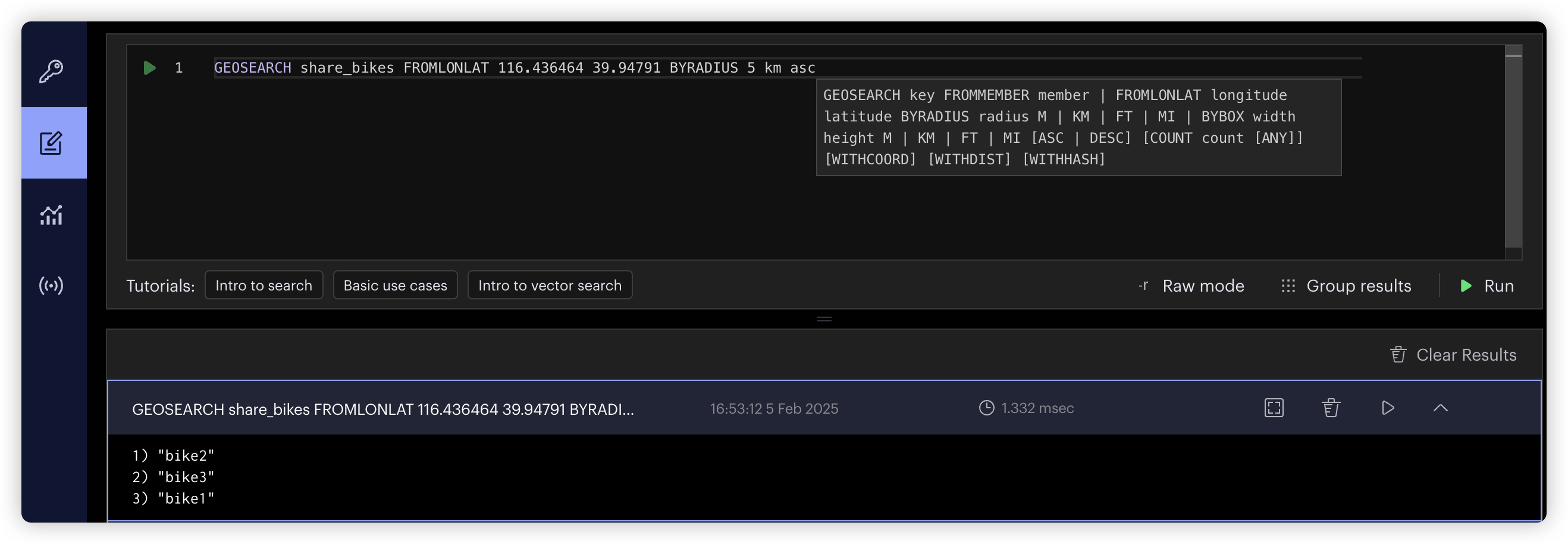This screenshot has width=1568, height=544.
Task: Click the green run arrow beside line 1
Action: (149, 68)
